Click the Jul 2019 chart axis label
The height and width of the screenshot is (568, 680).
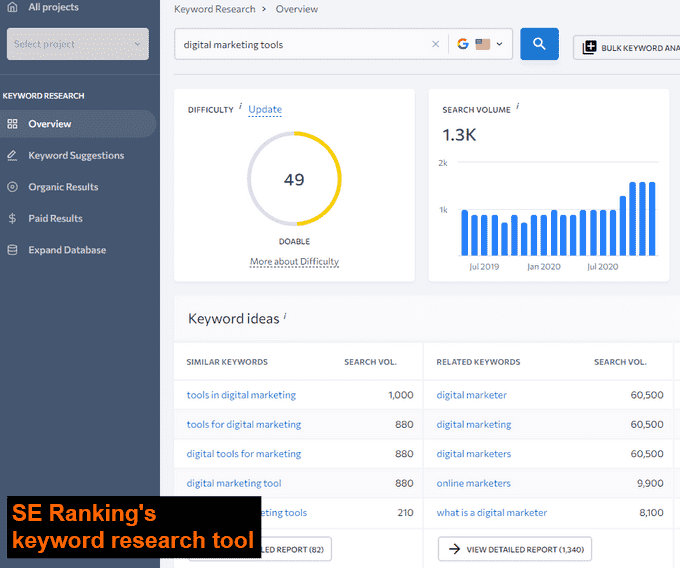tap(484, 267)
